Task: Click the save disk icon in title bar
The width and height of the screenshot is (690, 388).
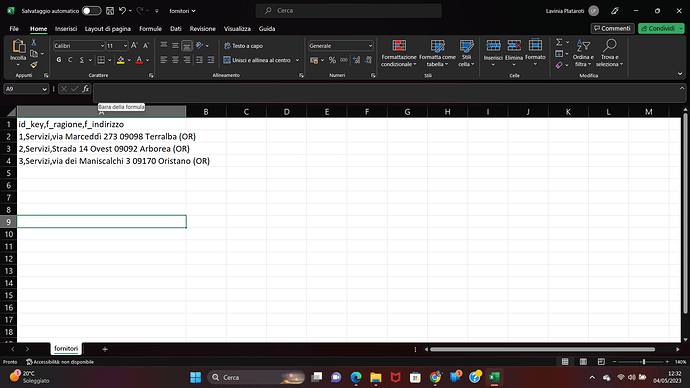Action: (x=110, y=11)
